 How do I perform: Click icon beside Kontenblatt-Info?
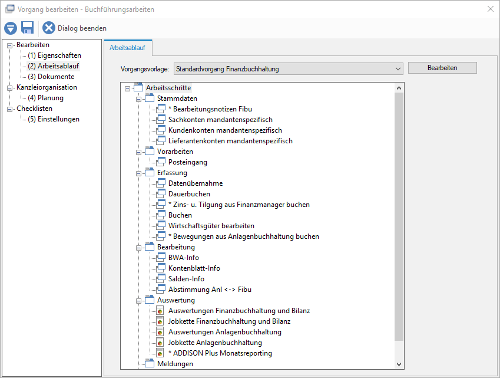pos(161,268)
